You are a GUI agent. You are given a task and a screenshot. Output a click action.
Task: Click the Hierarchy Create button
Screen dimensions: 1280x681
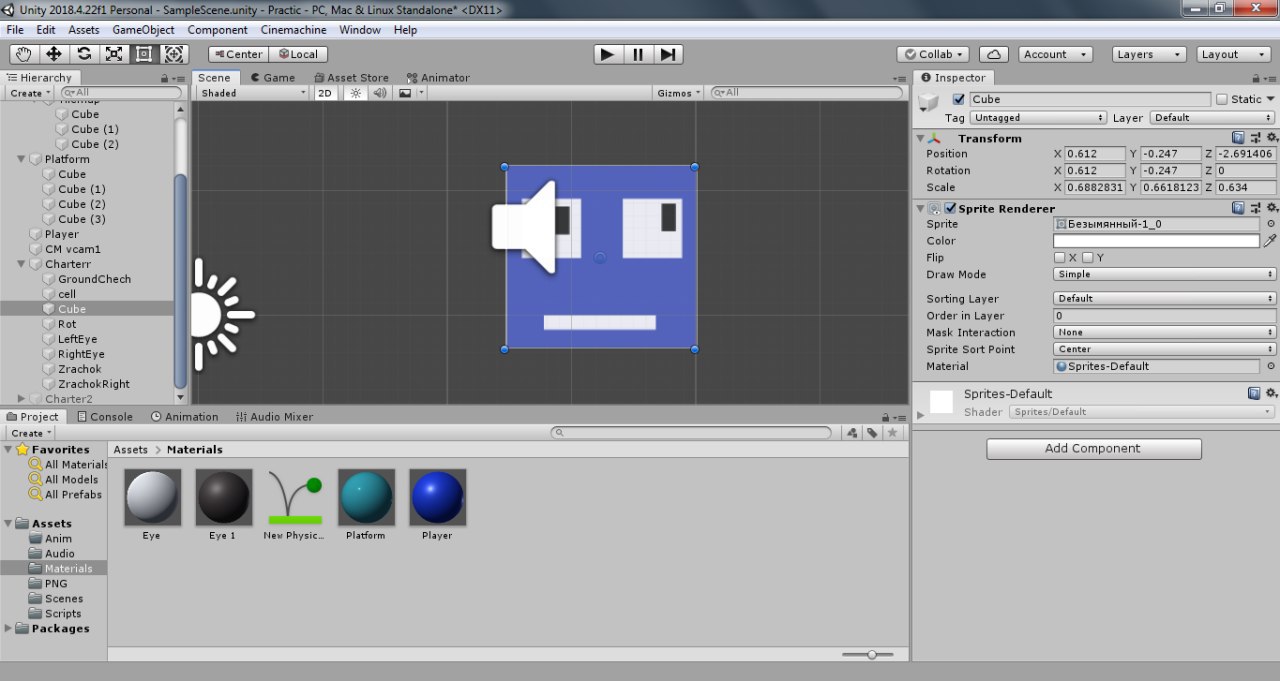29,93
